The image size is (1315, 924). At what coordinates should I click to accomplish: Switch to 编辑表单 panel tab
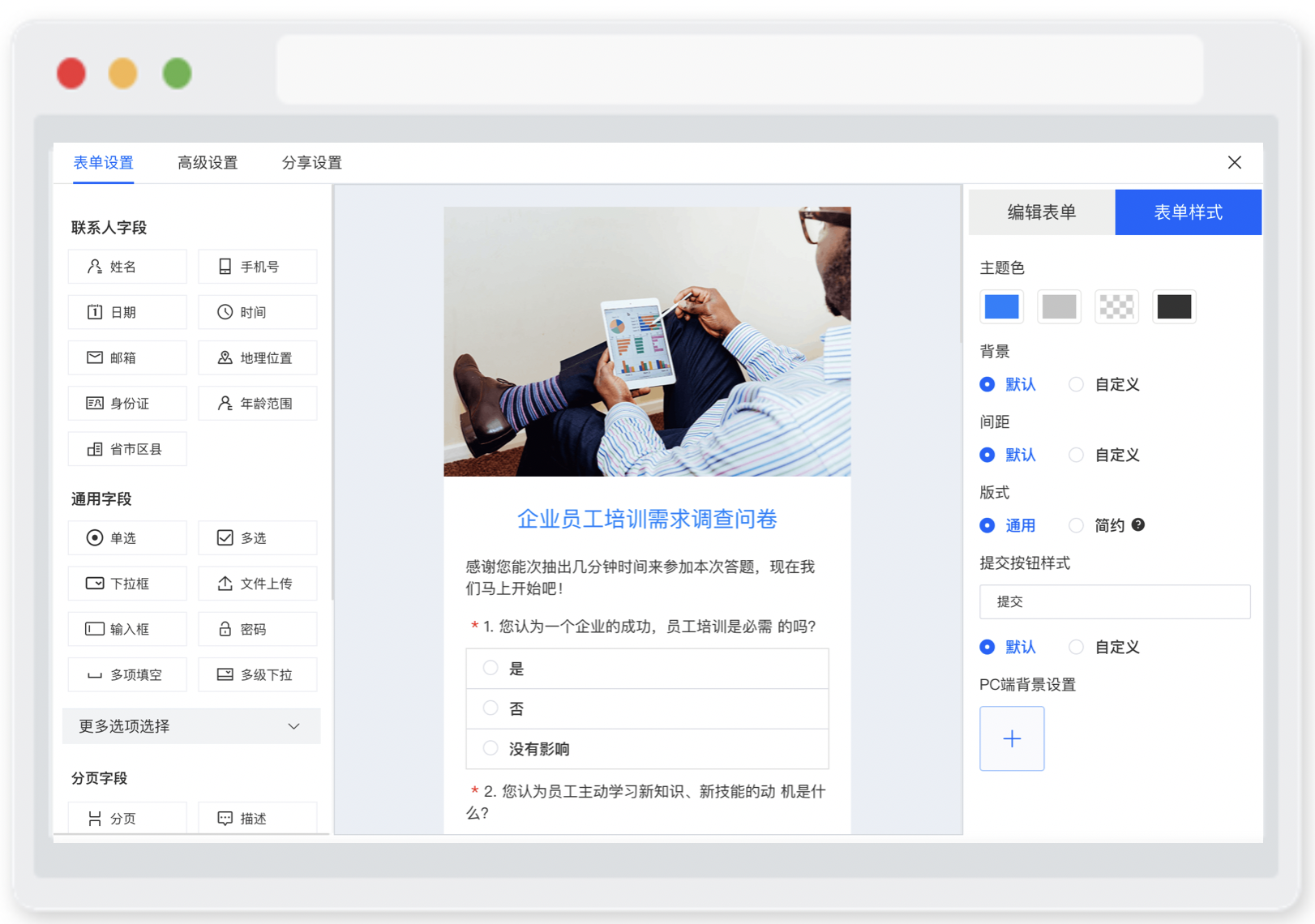click(1042, 212)
